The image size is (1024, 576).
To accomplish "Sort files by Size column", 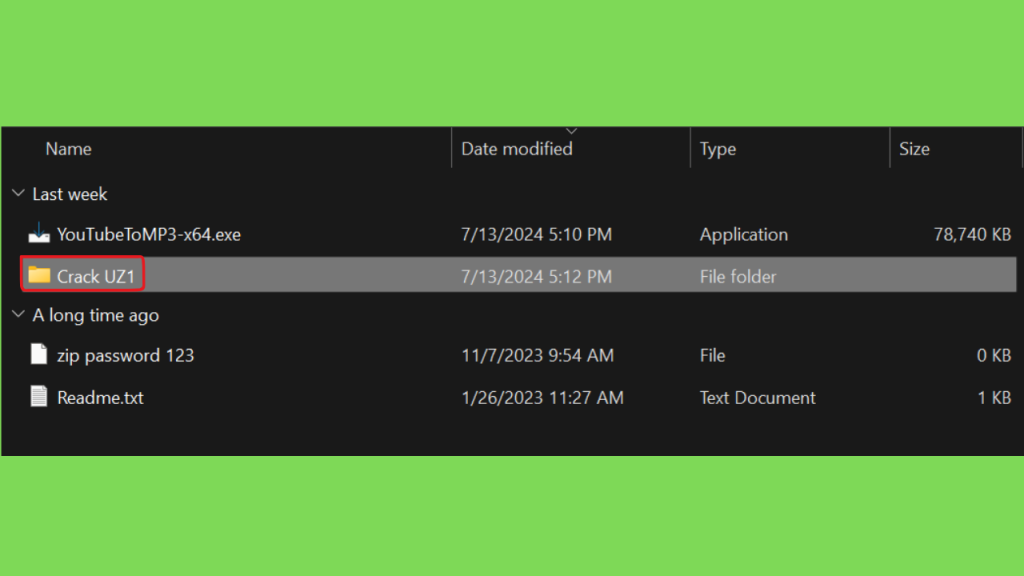I will pyautogui.click(x=914, y=149).
